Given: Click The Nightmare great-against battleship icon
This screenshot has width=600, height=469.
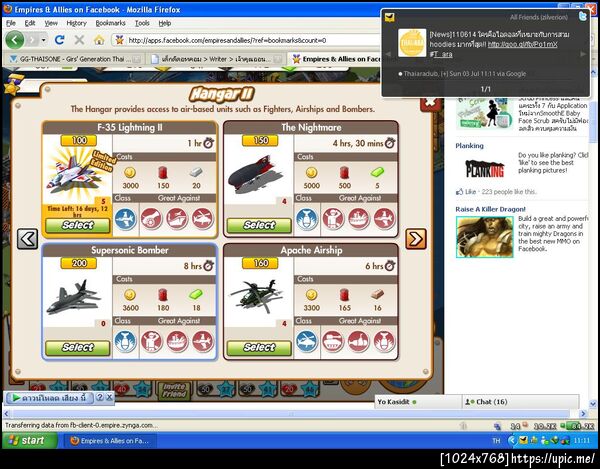Looking at the screenshot, I should pos(359,219).
